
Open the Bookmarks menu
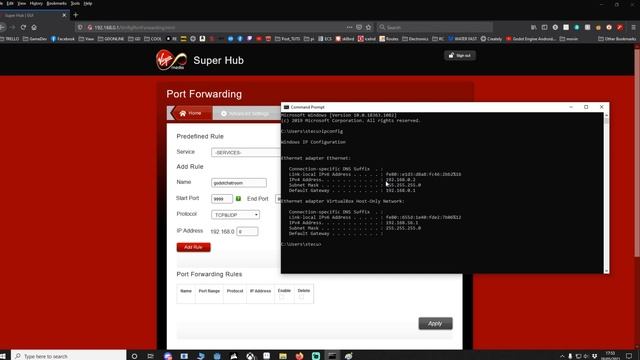pos(56,3)
